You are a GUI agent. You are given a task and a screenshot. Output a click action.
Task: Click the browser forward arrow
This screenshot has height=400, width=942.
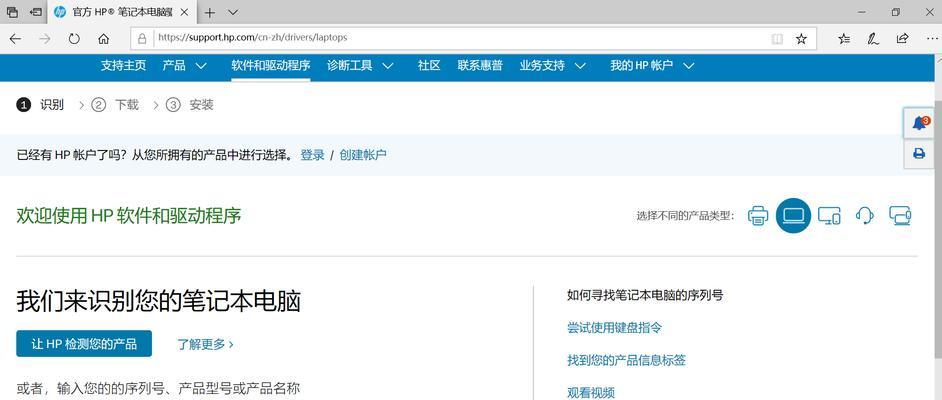coord(44,38)
